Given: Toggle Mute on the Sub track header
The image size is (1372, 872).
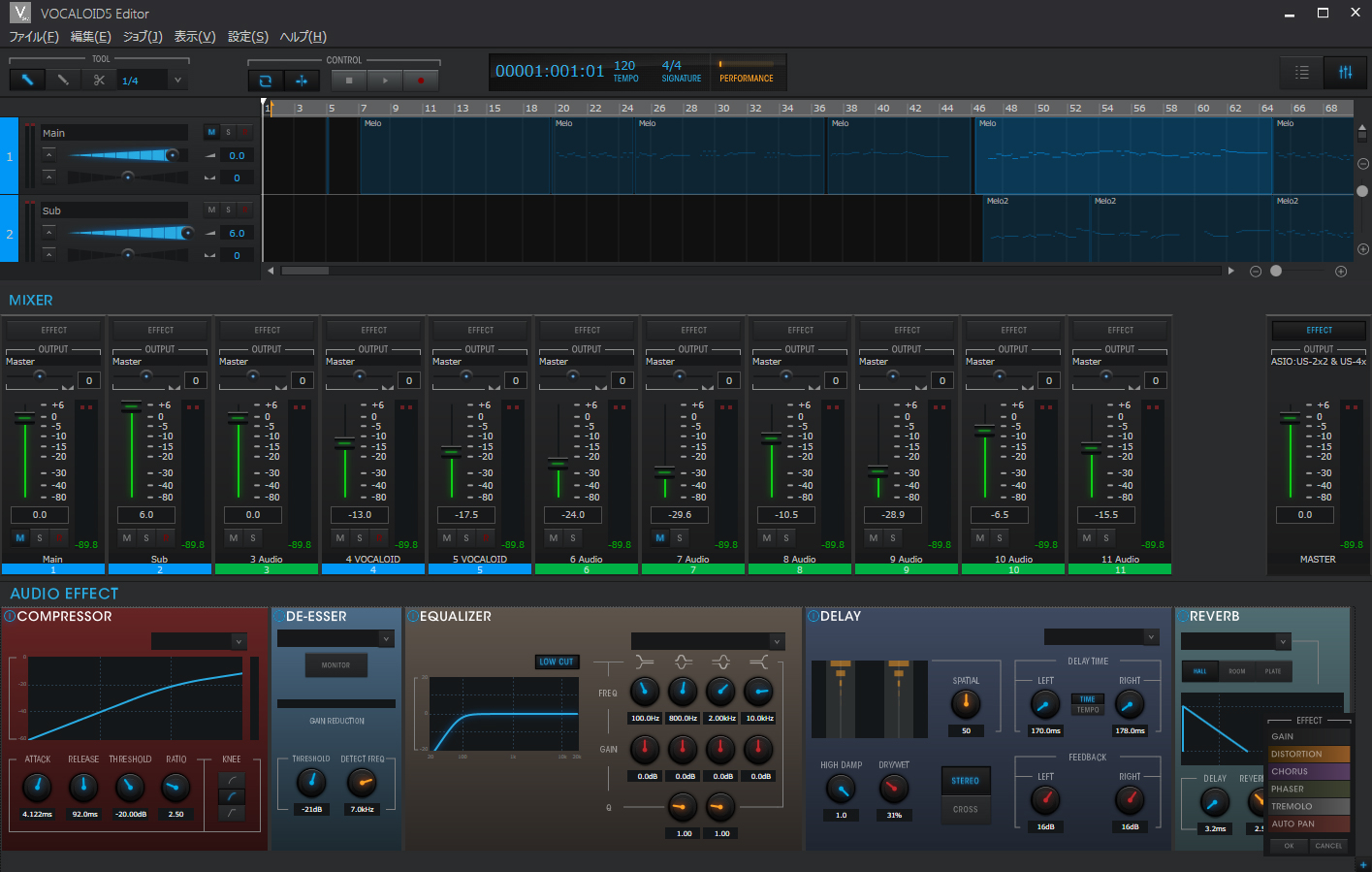Looking at the screenshot, I should point(211,210).
